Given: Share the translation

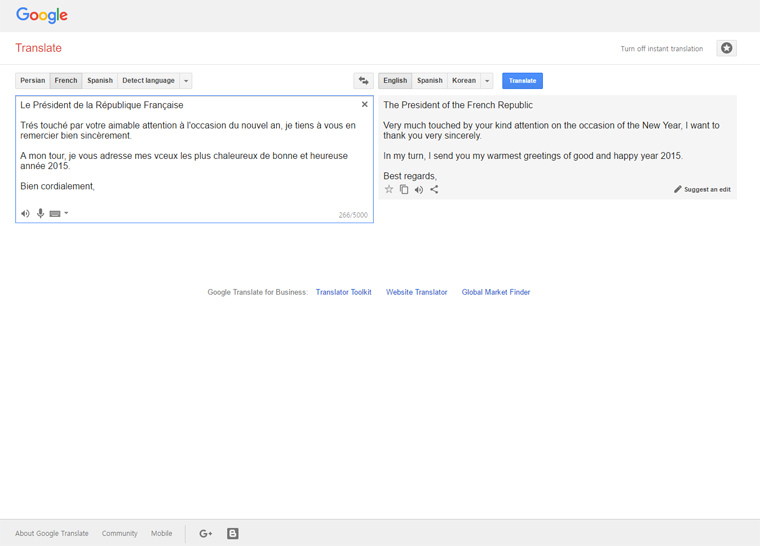Looking at the screenshot, I should click(x=434, y=189).
